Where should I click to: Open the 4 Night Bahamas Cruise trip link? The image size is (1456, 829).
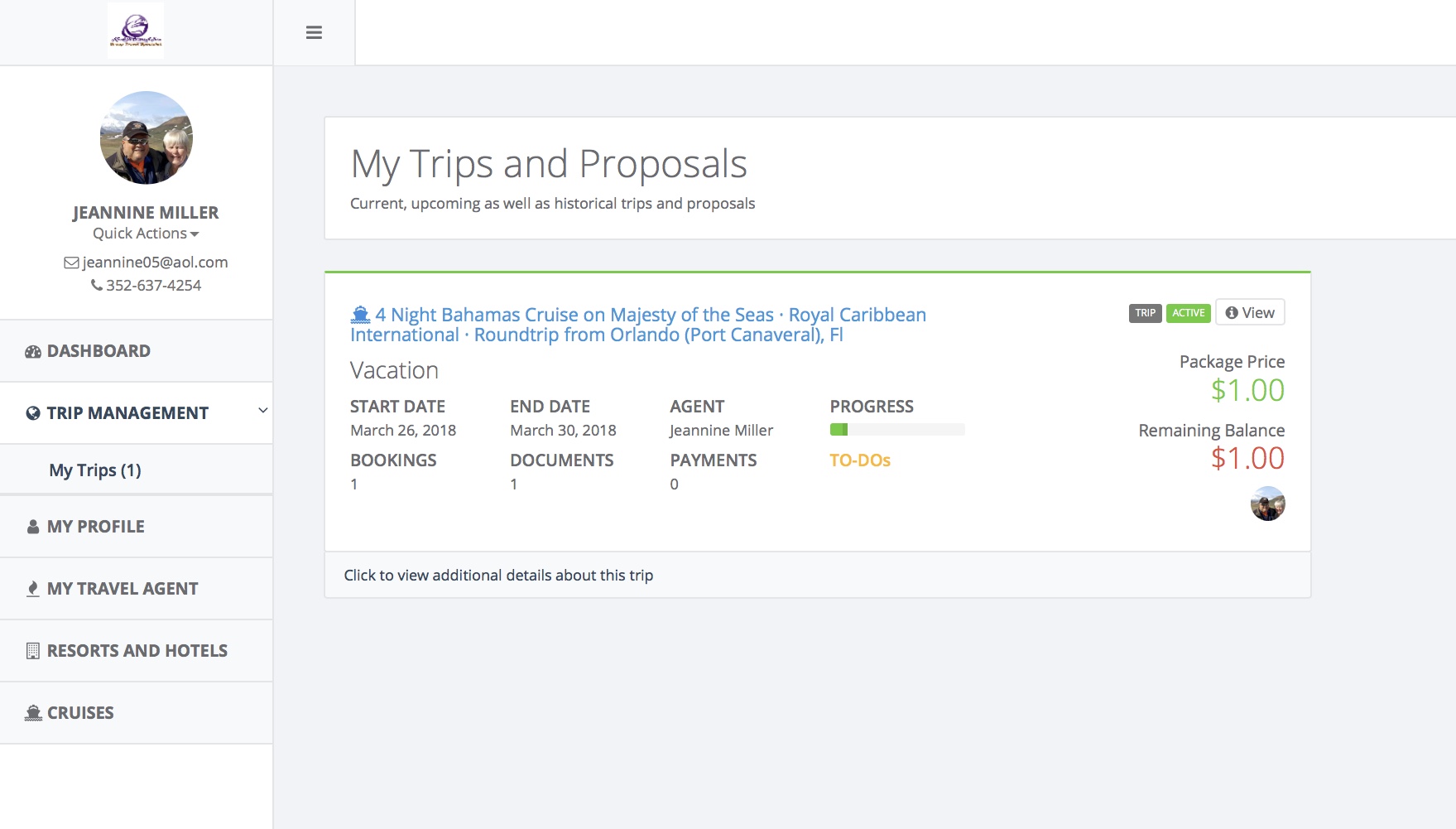click(x=637, y=325)
